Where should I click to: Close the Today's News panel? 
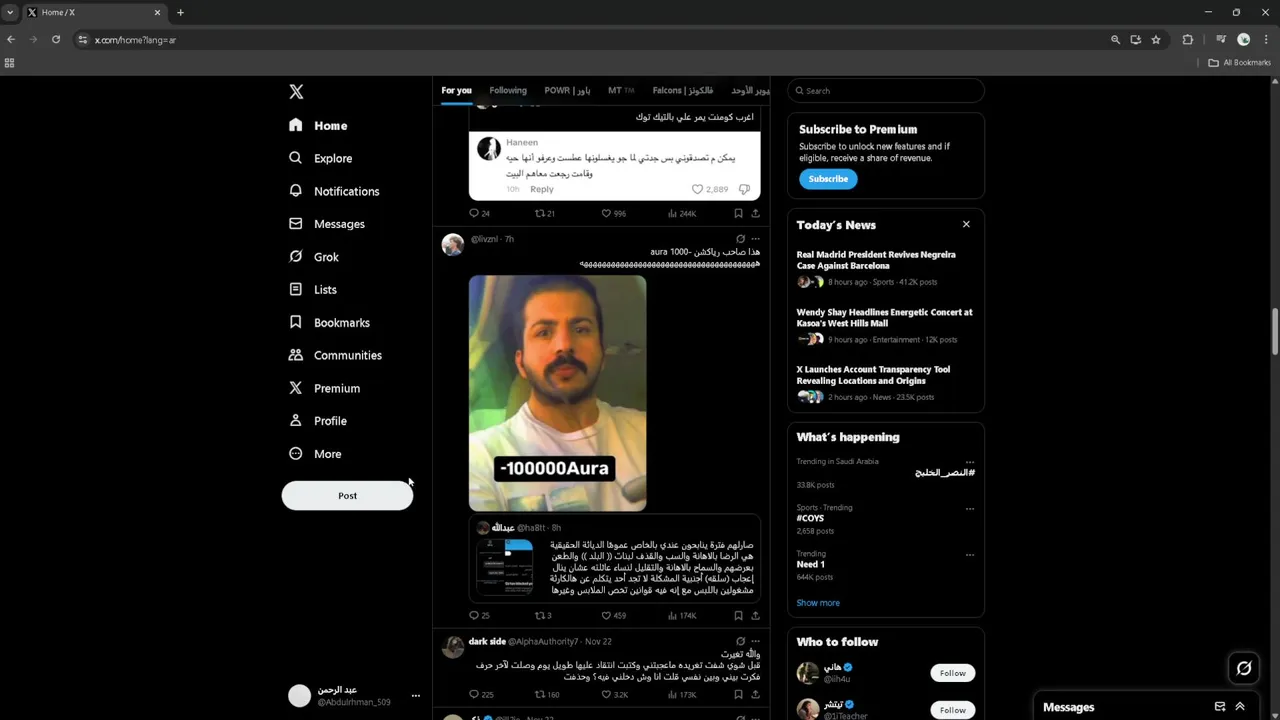point(966,224)
